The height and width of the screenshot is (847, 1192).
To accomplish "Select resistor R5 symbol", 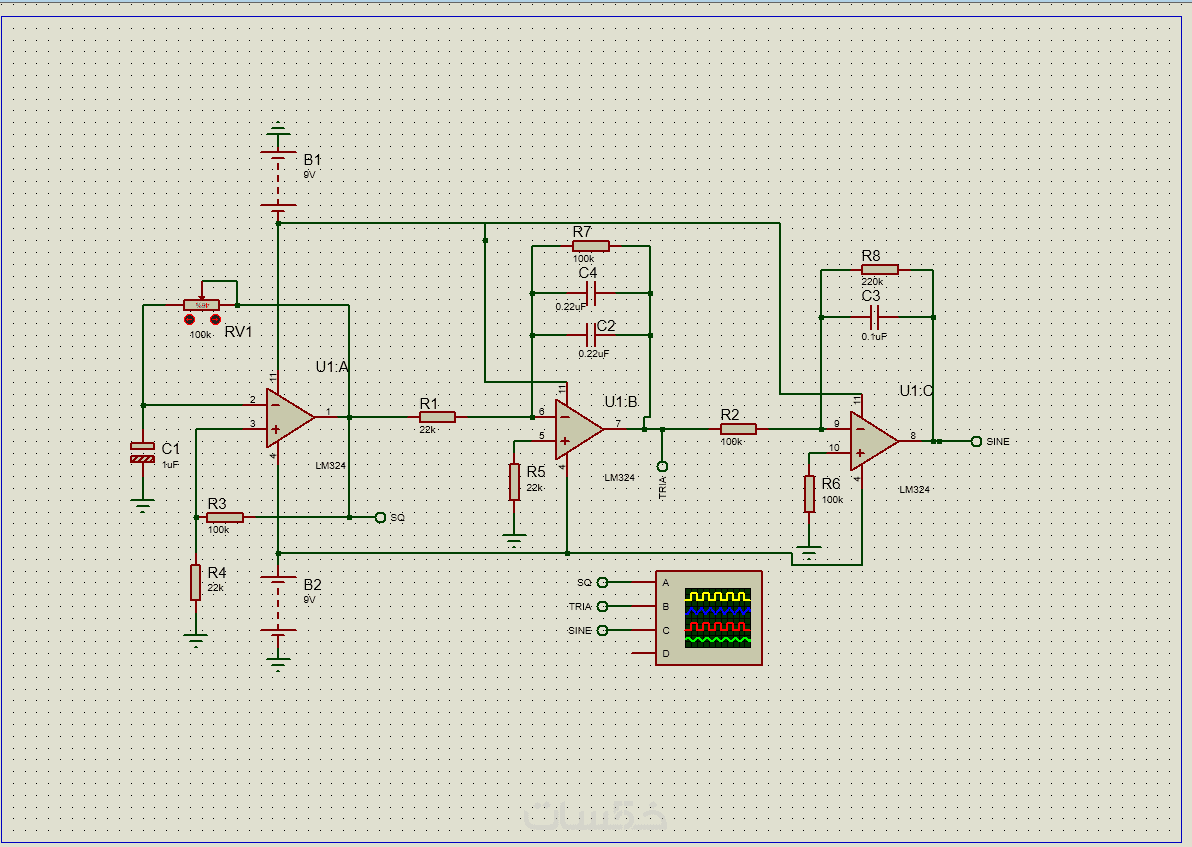I will coord(514,482).
